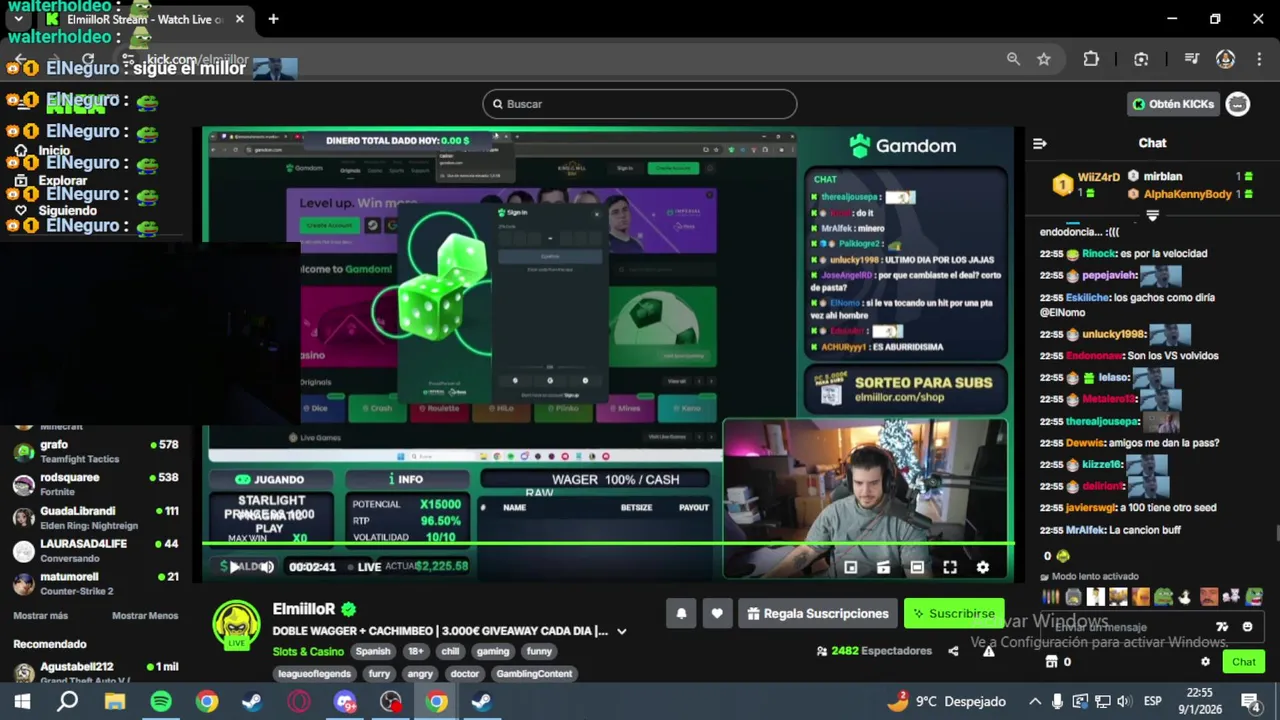Open Chrome profile avatar
Image resolution: width=1280 pixels, height=720 pixels.
1225,60
